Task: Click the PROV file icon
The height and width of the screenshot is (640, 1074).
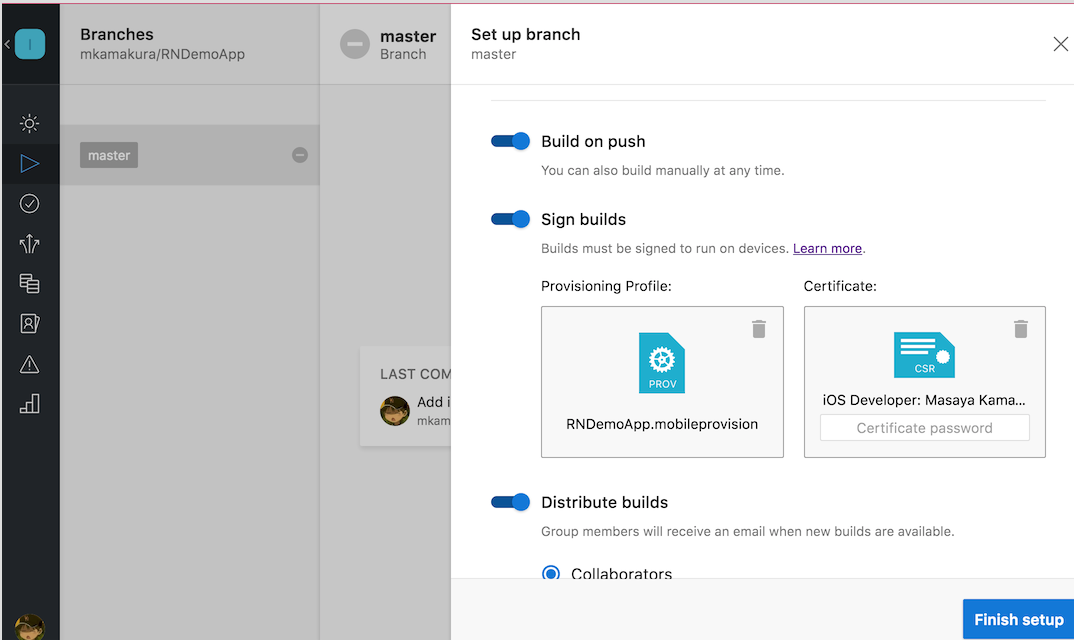Action: (x=662, y=362)
